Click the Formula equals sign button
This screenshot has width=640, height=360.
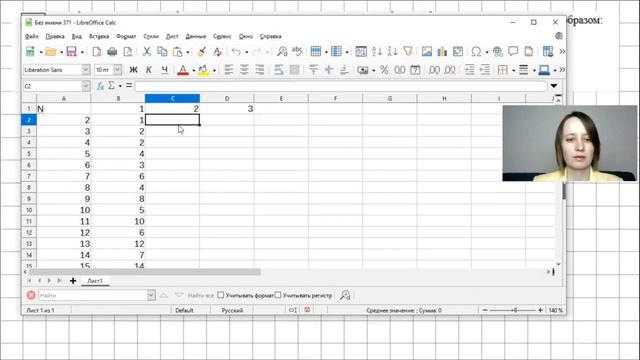point(129,86)
